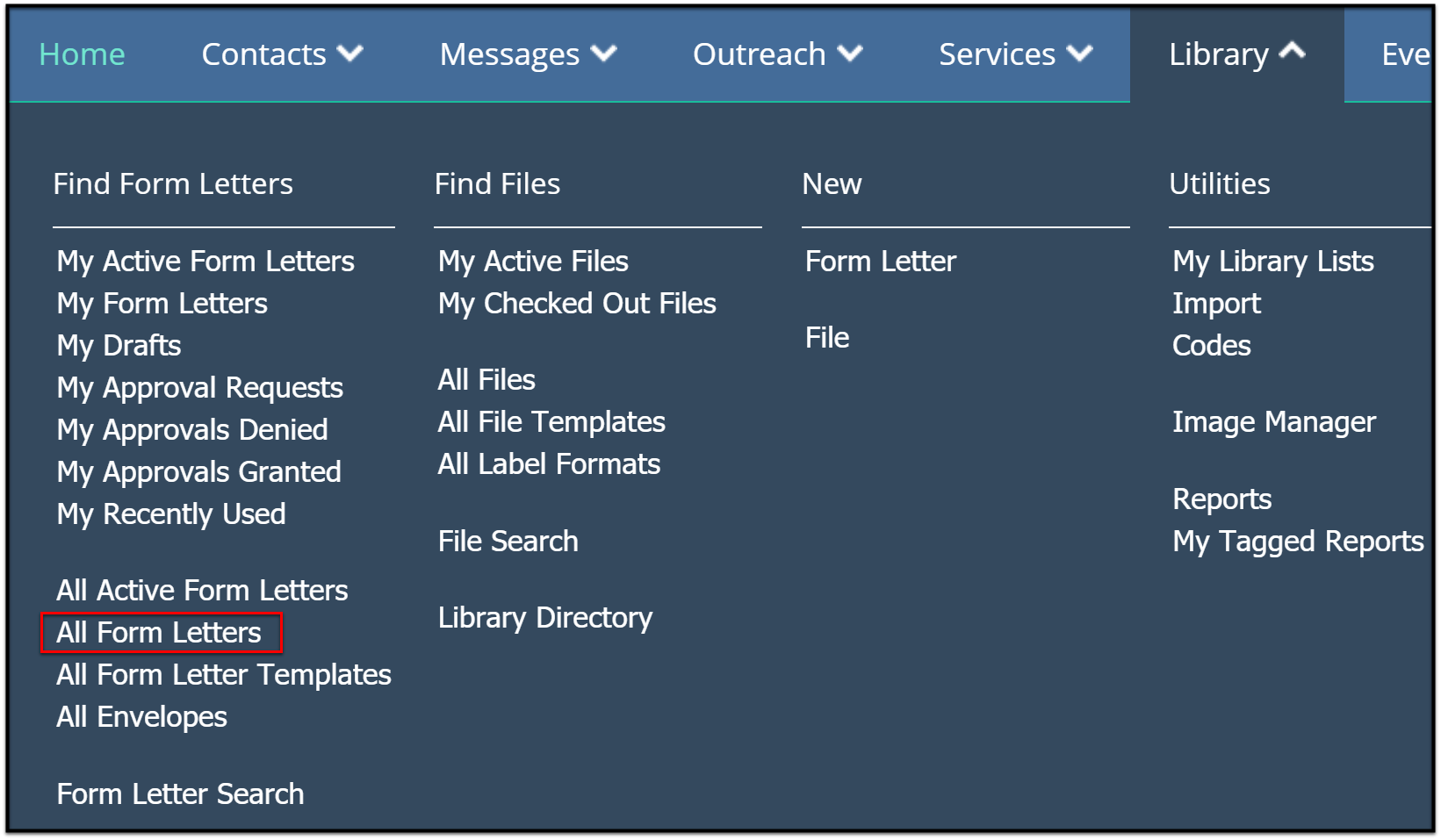Open the Outreach dropdown arrow
The image size is (1441, 840).
850,54
